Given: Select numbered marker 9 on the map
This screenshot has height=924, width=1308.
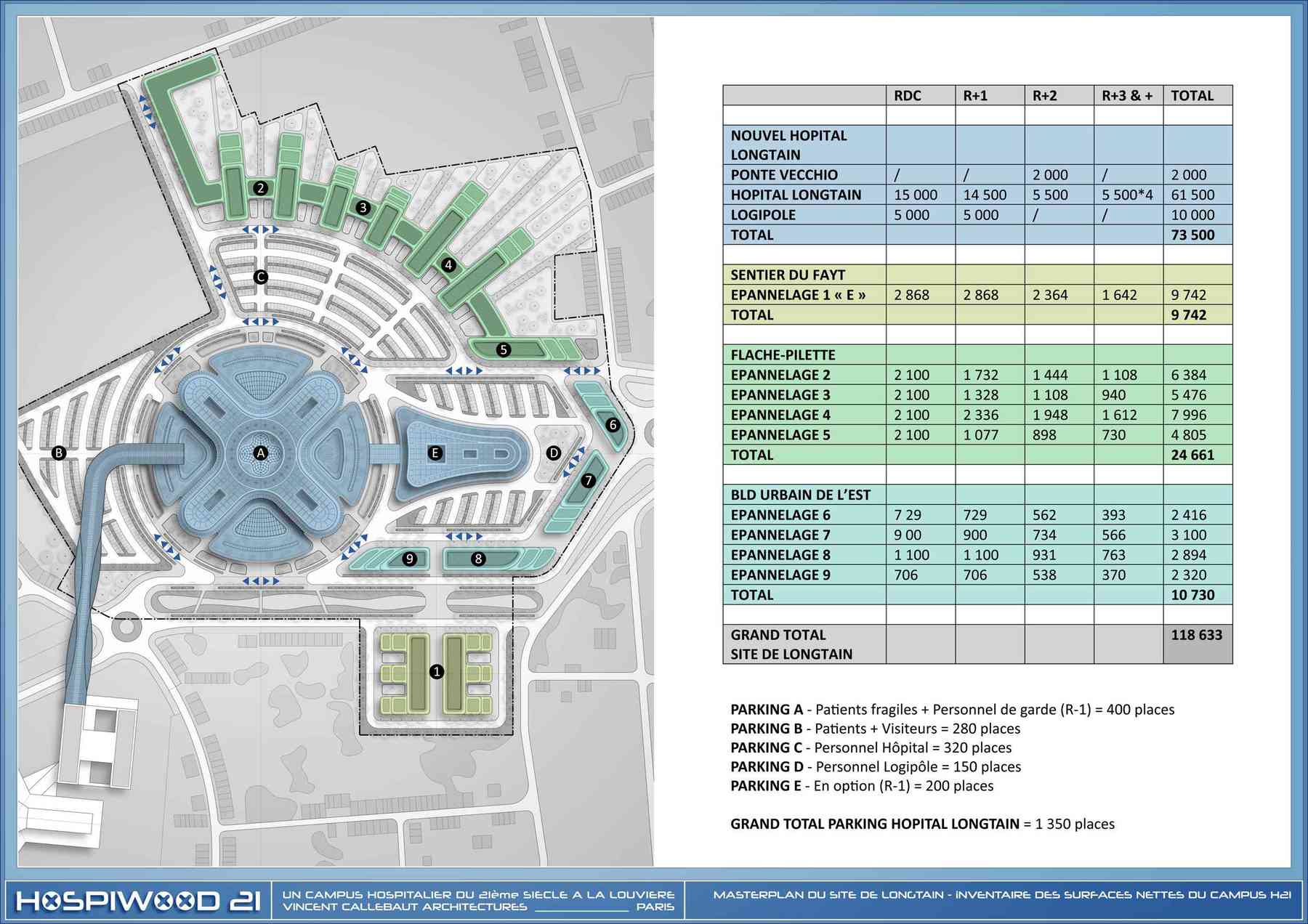Looking at the screenshot, I should click(x=410, y=559).
